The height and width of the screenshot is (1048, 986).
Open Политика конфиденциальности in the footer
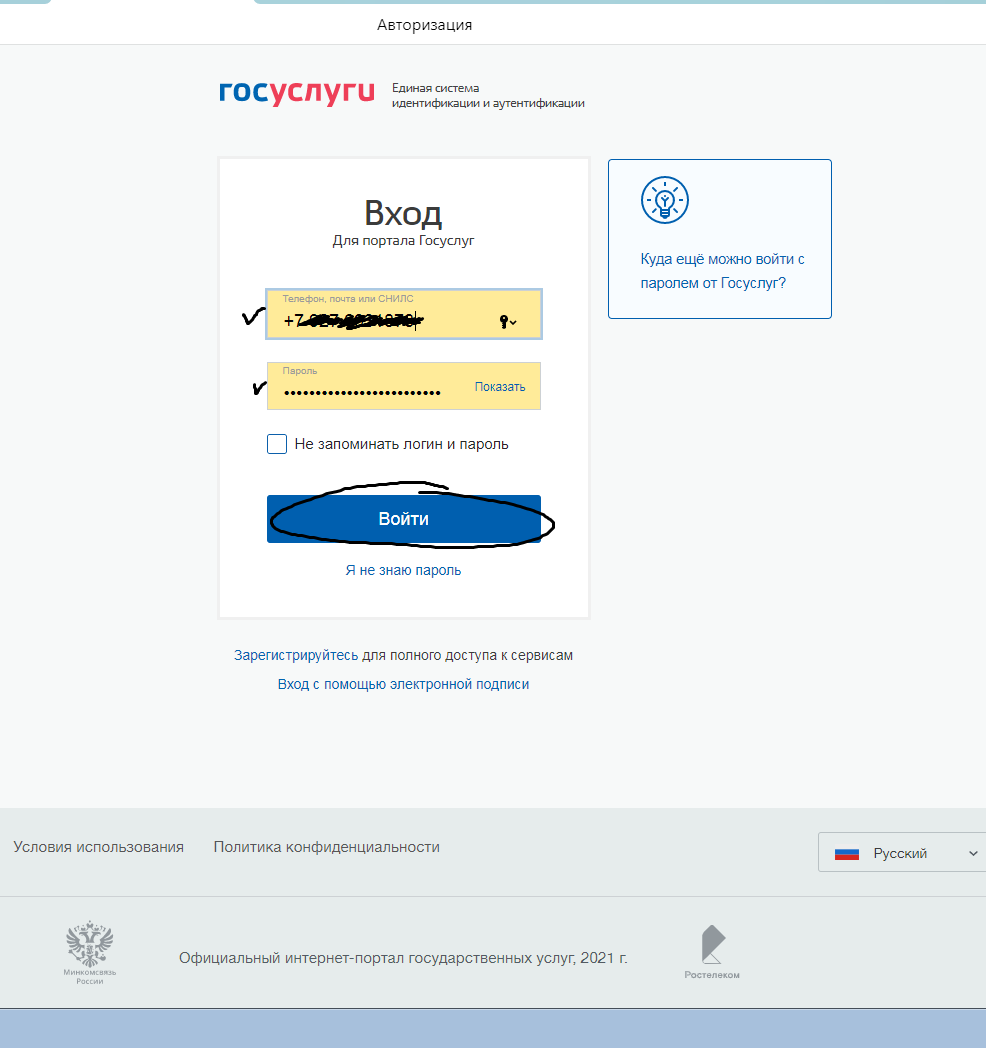326,847
